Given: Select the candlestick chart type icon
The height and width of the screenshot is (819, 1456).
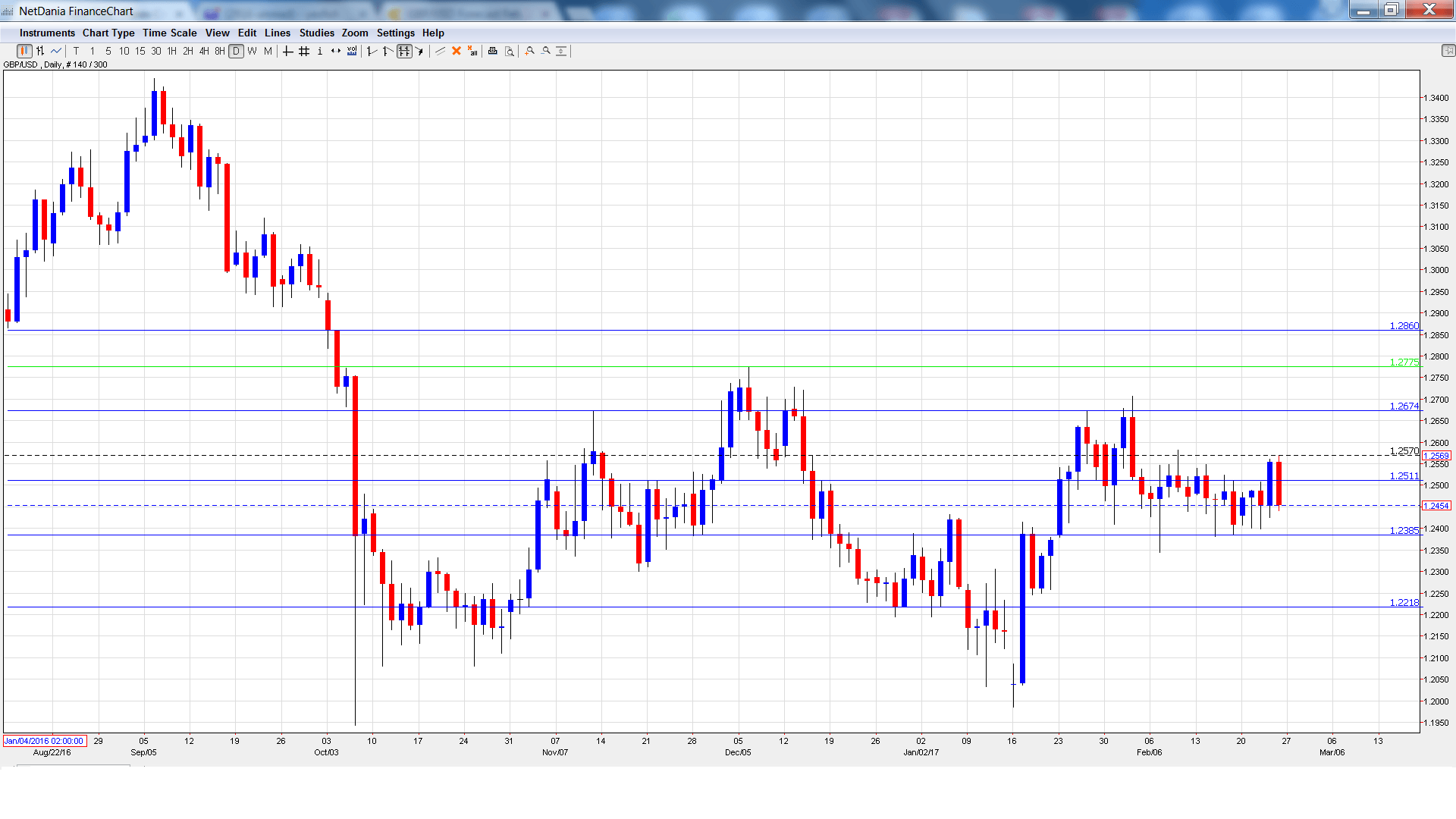Looking at the screenshot, I should click(24, 52).
